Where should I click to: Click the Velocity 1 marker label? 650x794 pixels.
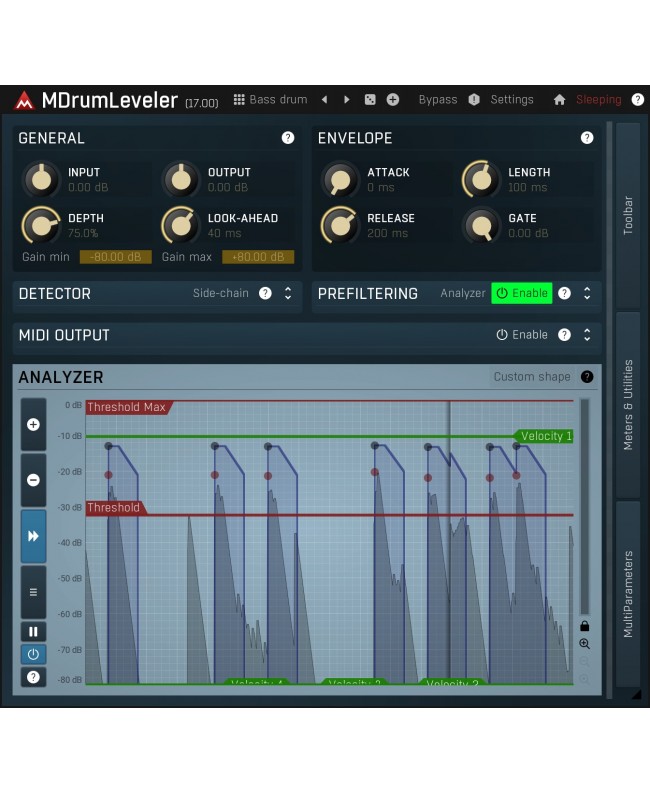tap(546, 436)
